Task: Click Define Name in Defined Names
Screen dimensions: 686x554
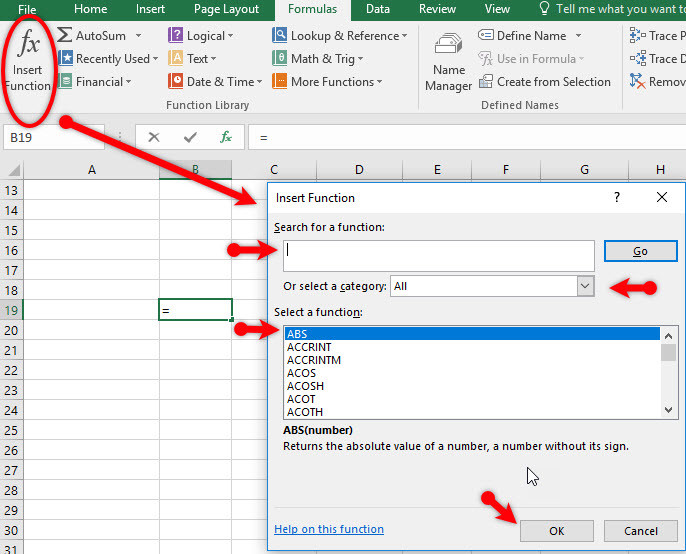Action: click(x=522, y=35)
